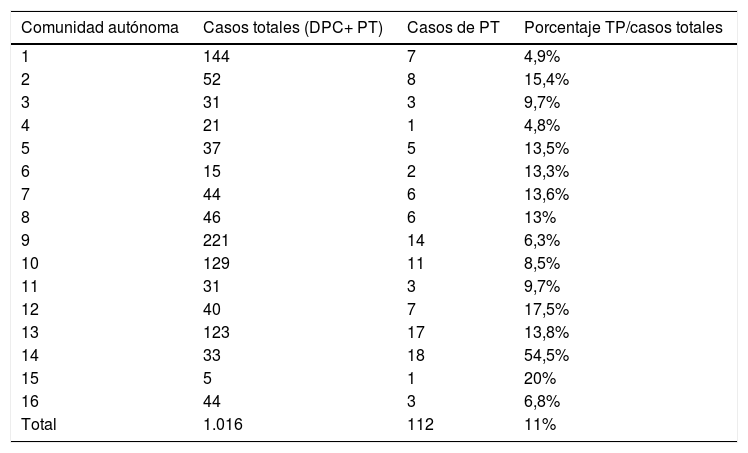Click the total cases value 144
The height and width of the screenshot is (453, 748).
tap(215, 57)
